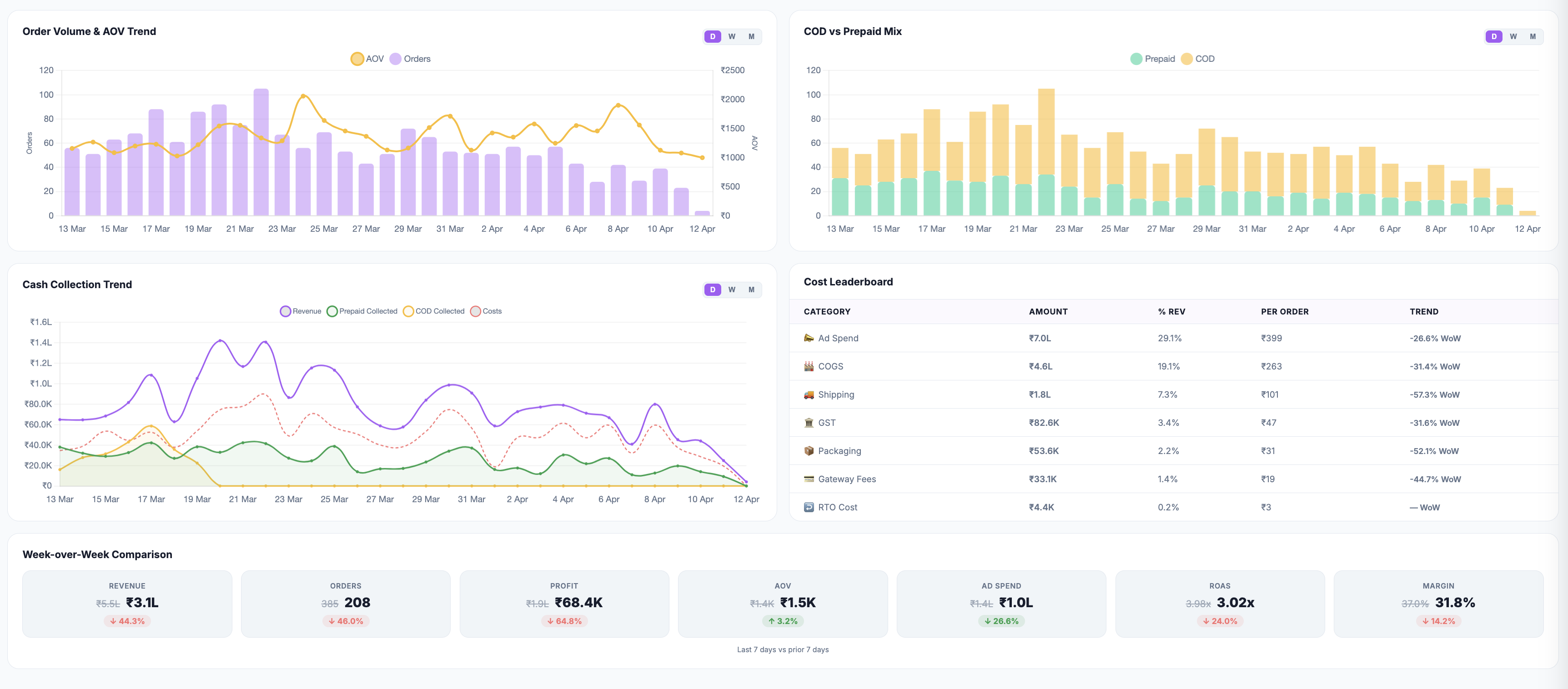Open the PROFIT week-over-week card

pos(564,604)
